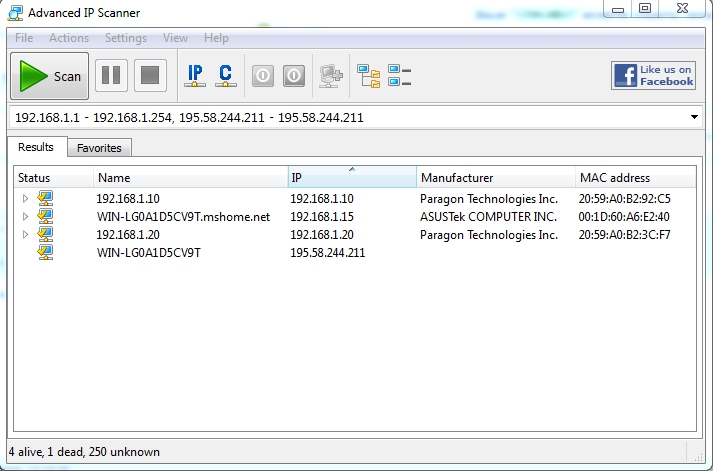
Task: Sort by the Status column header
Action: coord(54,178)
